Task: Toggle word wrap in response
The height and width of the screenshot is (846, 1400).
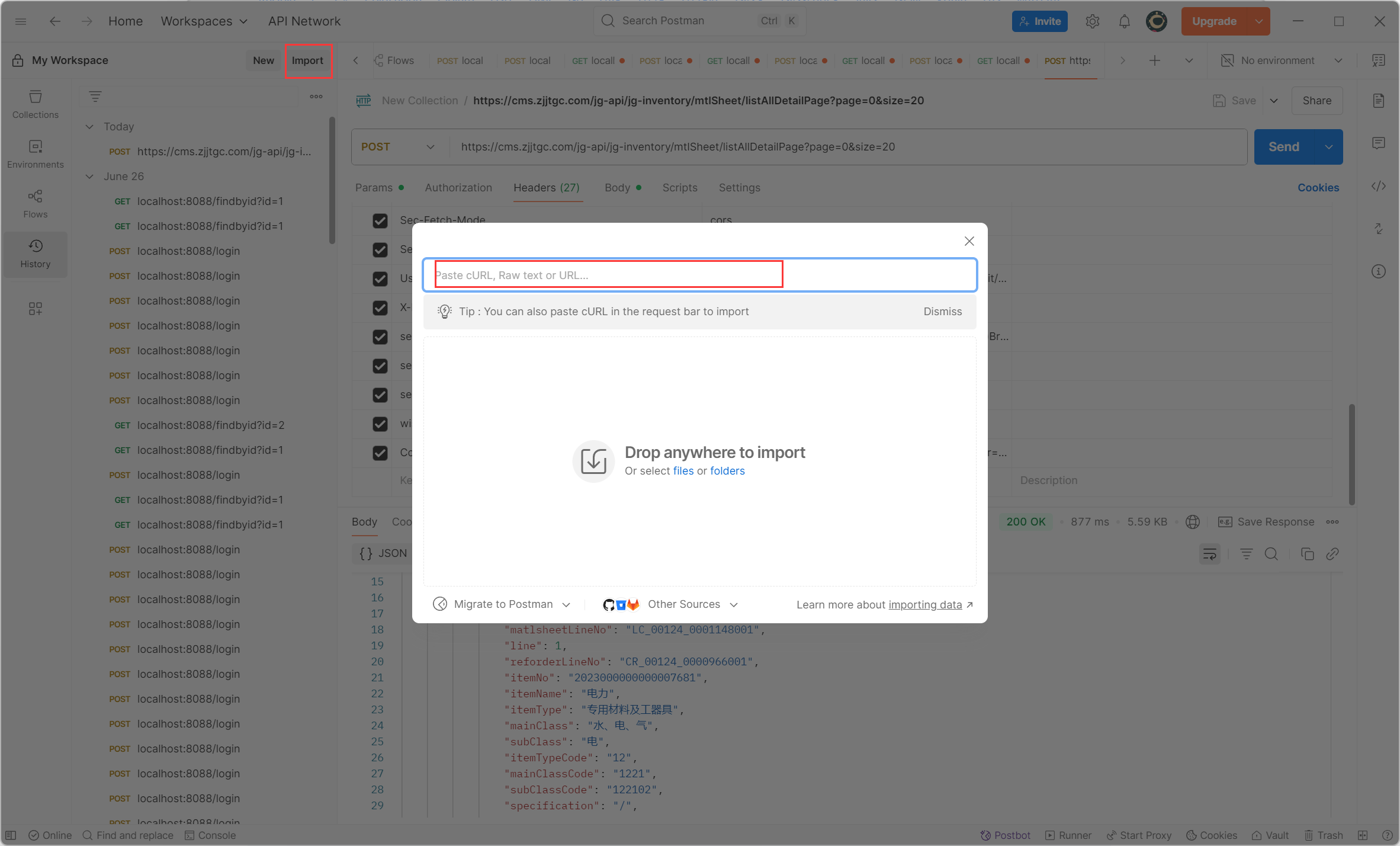Action: coord(1210,554)
